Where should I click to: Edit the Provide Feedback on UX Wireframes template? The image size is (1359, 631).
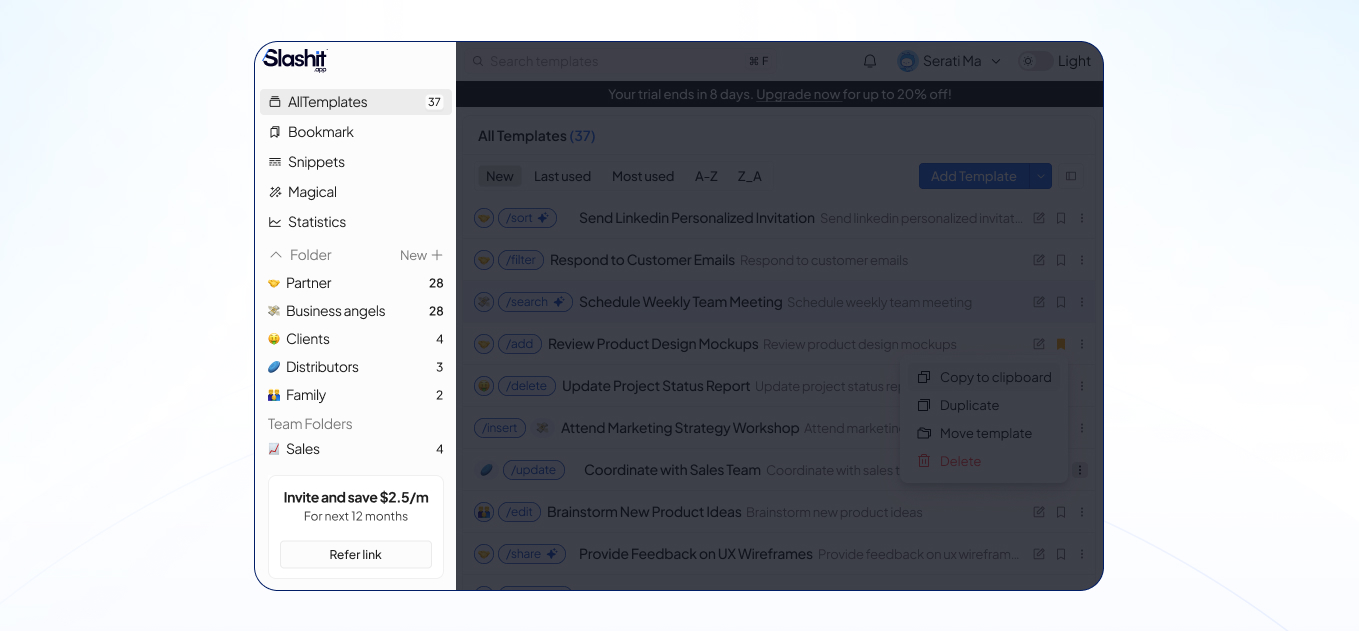coord(1039,554)
